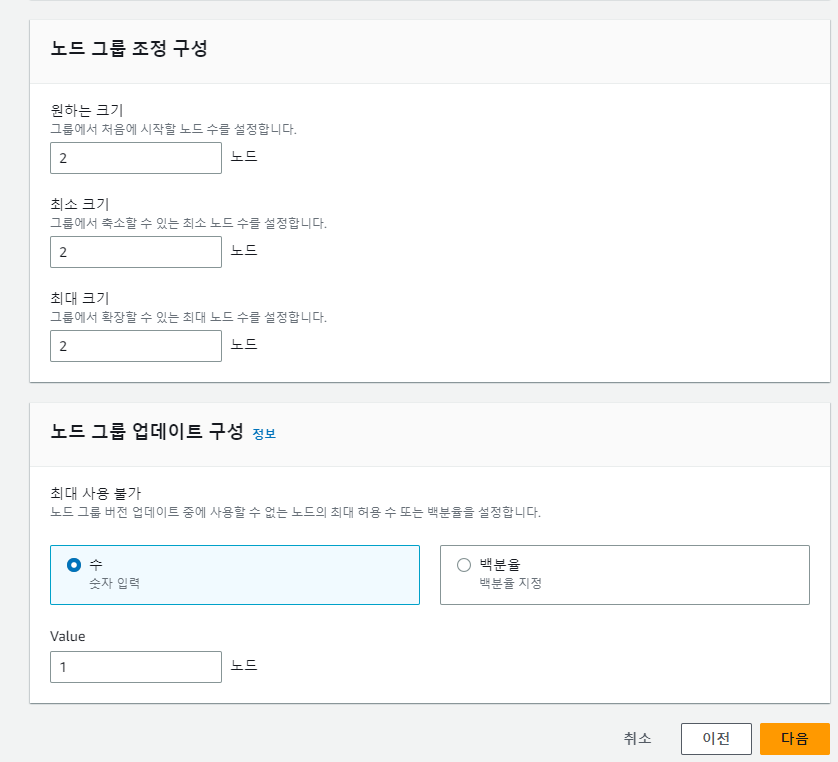
Task: Select the 수 radio button
Action: pos(74,565)
